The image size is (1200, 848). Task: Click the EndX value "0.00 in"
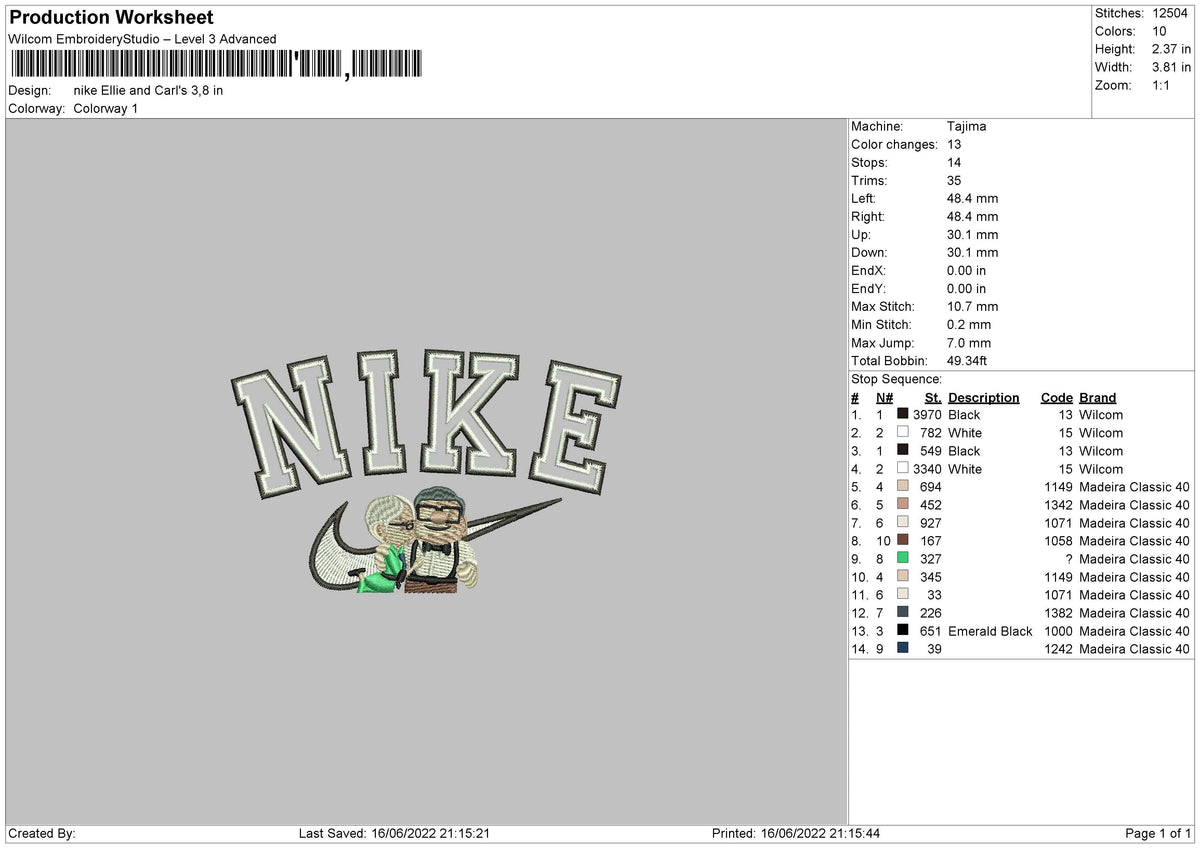(966, 270)
